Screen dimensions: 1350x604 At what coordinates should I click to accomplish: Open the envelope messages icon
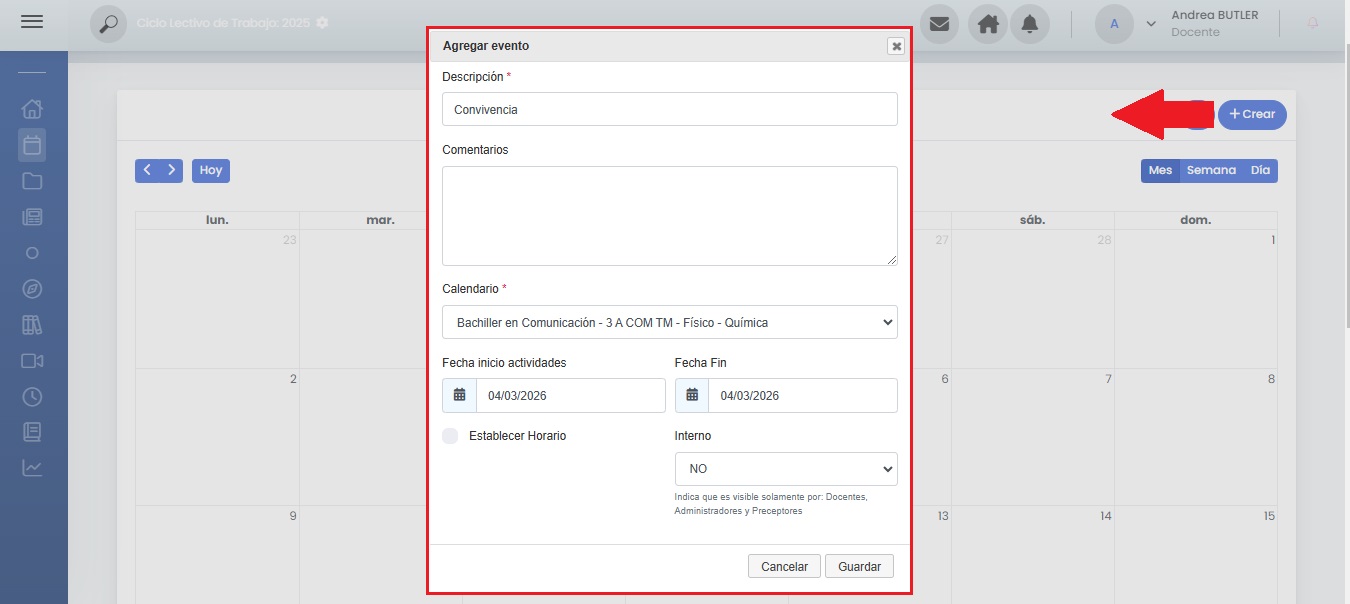click(939, 24)
